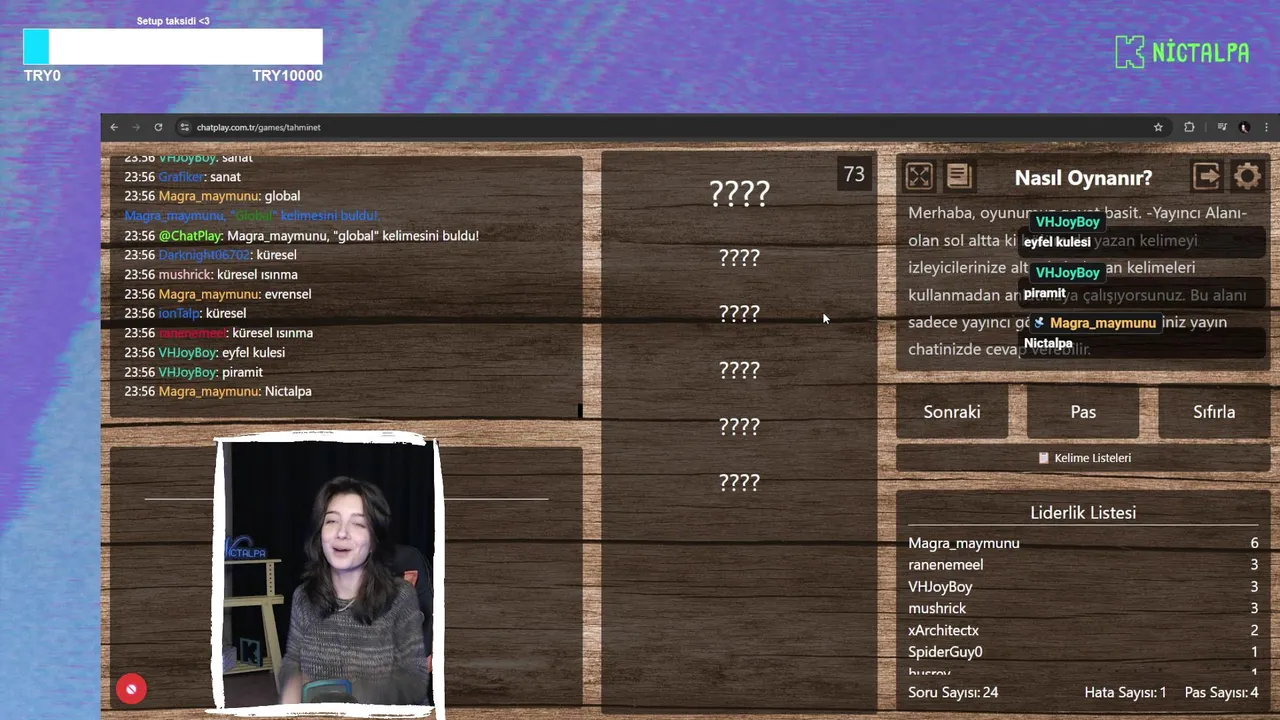1280x720 pixels.
Task: Click chat message VHJoyBoy: eyfel kulesi
Action: [204, 352]
